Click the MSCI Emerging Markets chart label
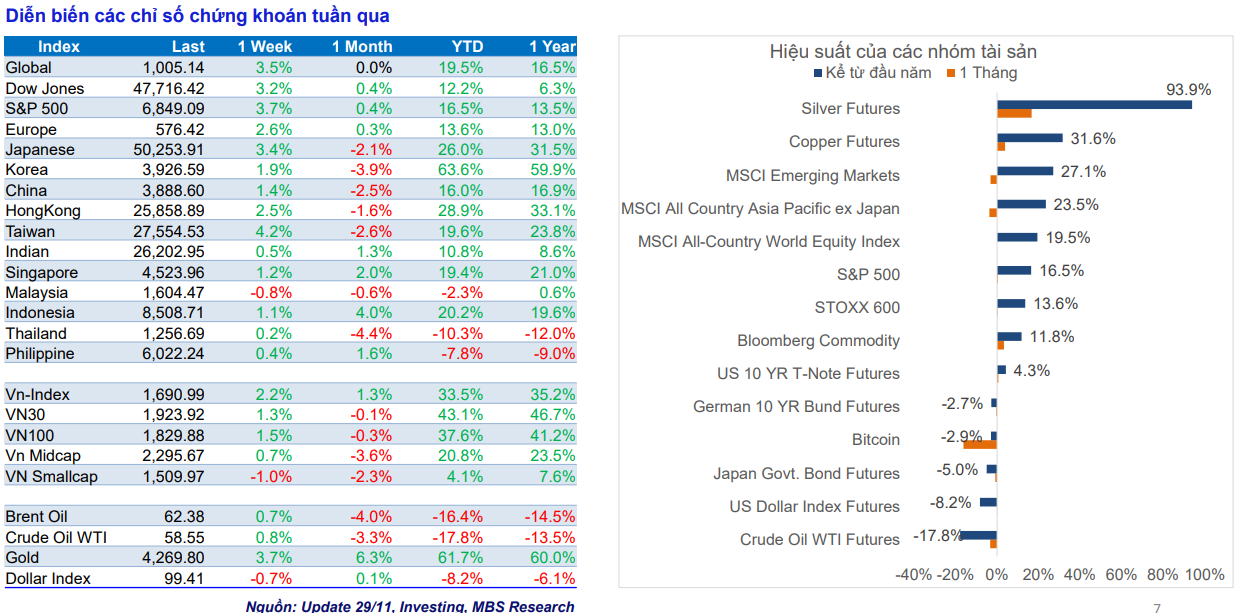 [812, 176]
